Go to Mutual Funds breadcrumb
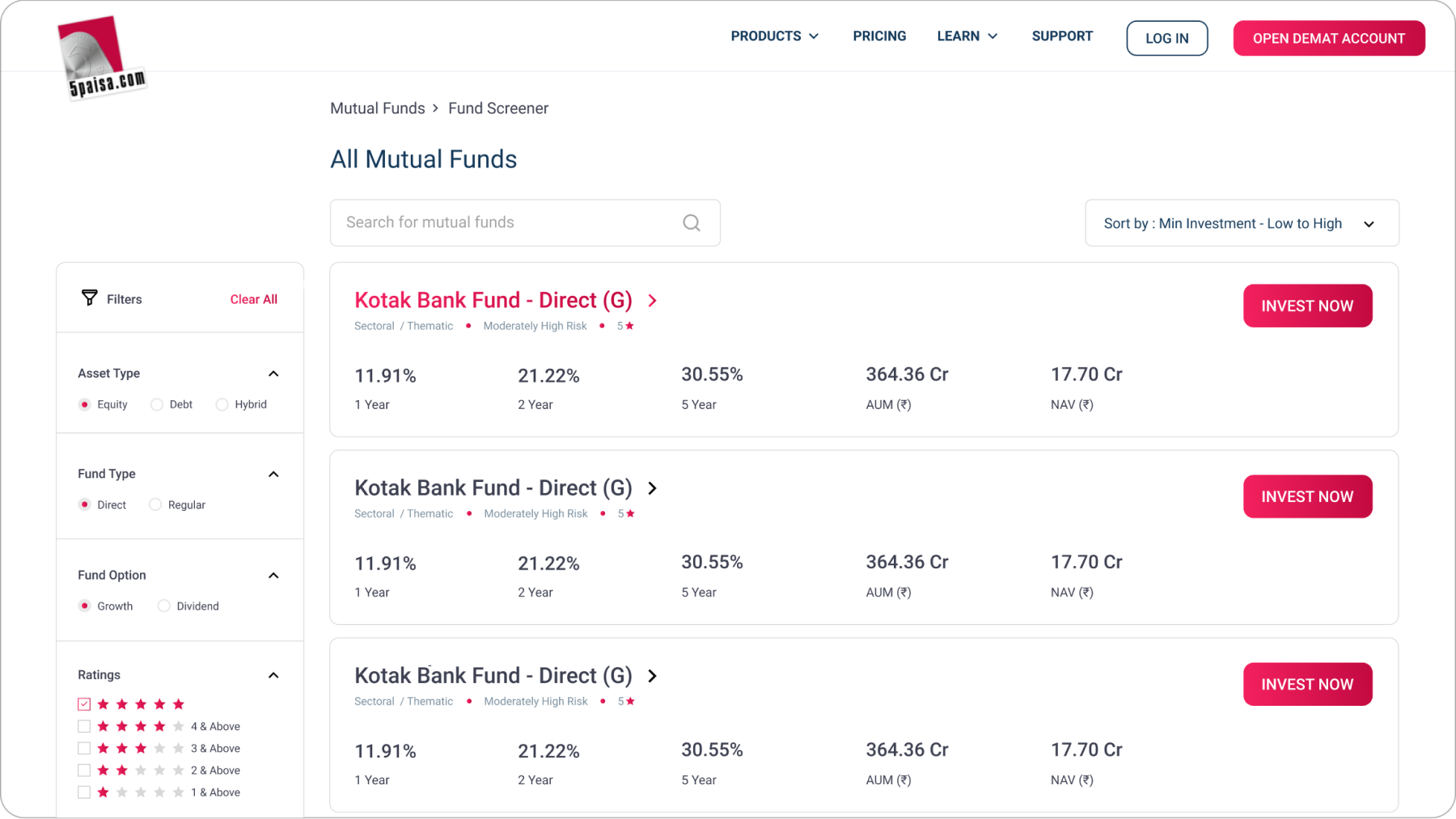 [x=378, y=108]
